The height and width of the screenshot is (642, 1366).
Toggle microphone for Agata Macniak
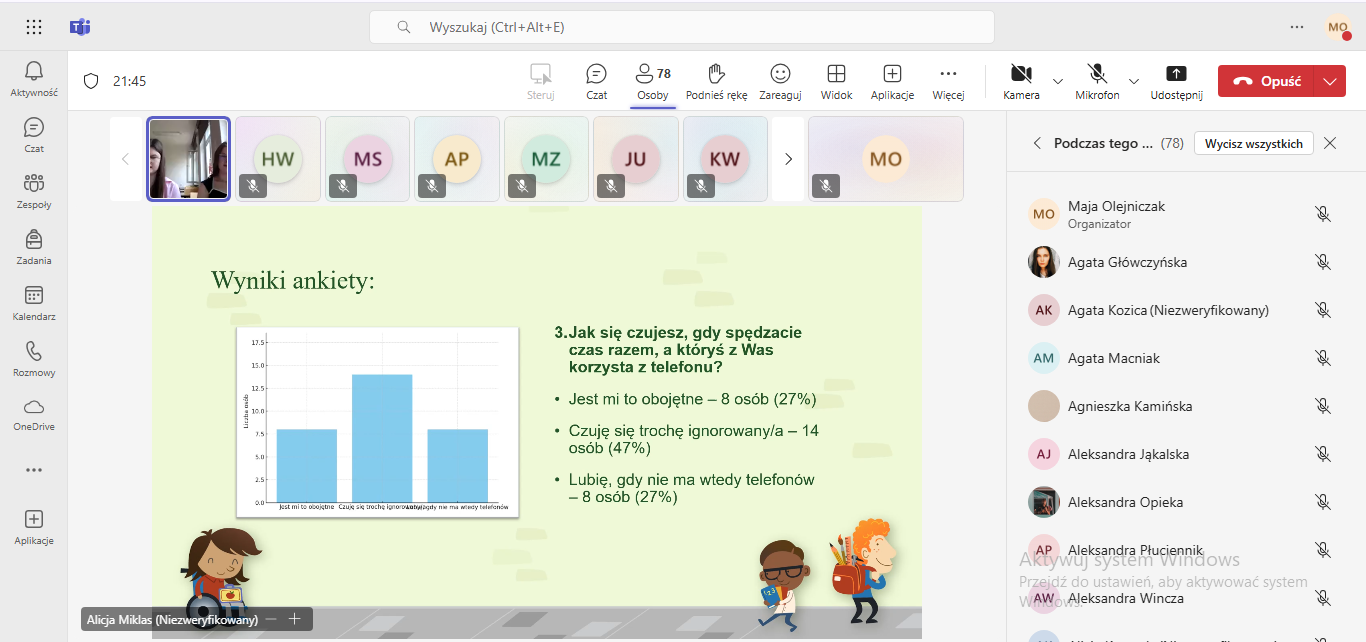[x=1323, y=358]
